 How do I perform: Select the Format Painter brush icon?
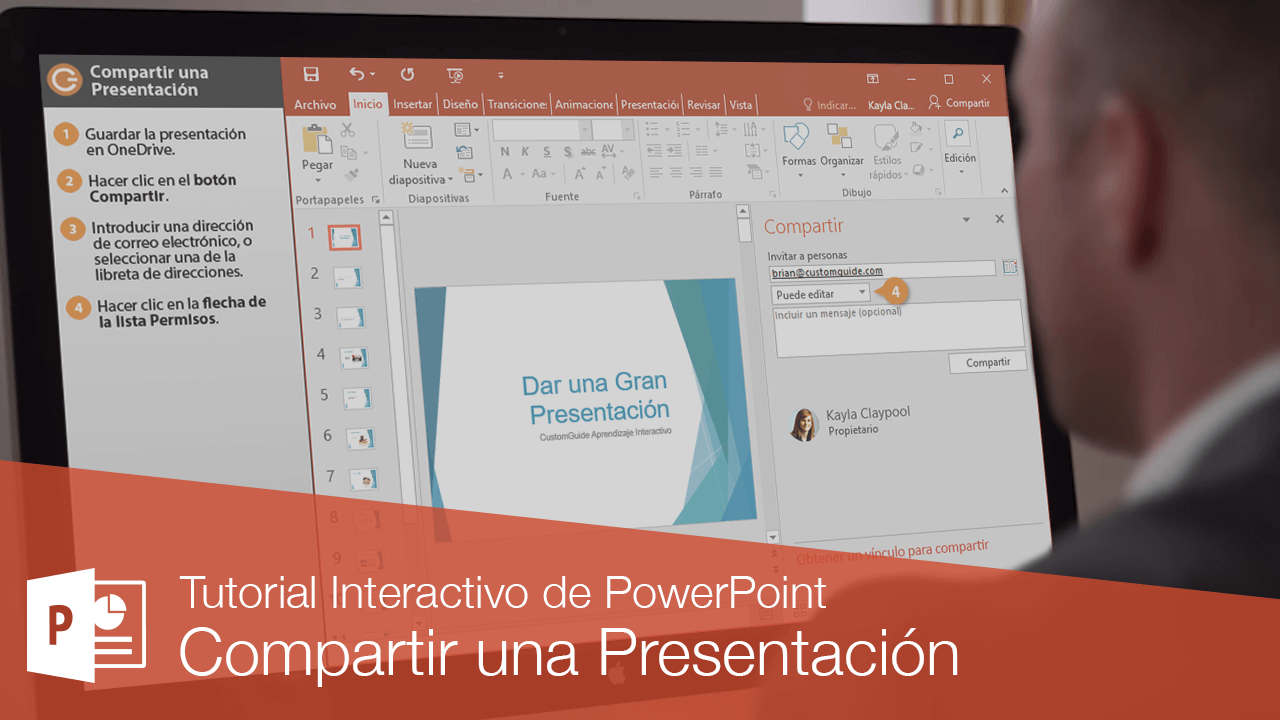(x=351, y=176)
